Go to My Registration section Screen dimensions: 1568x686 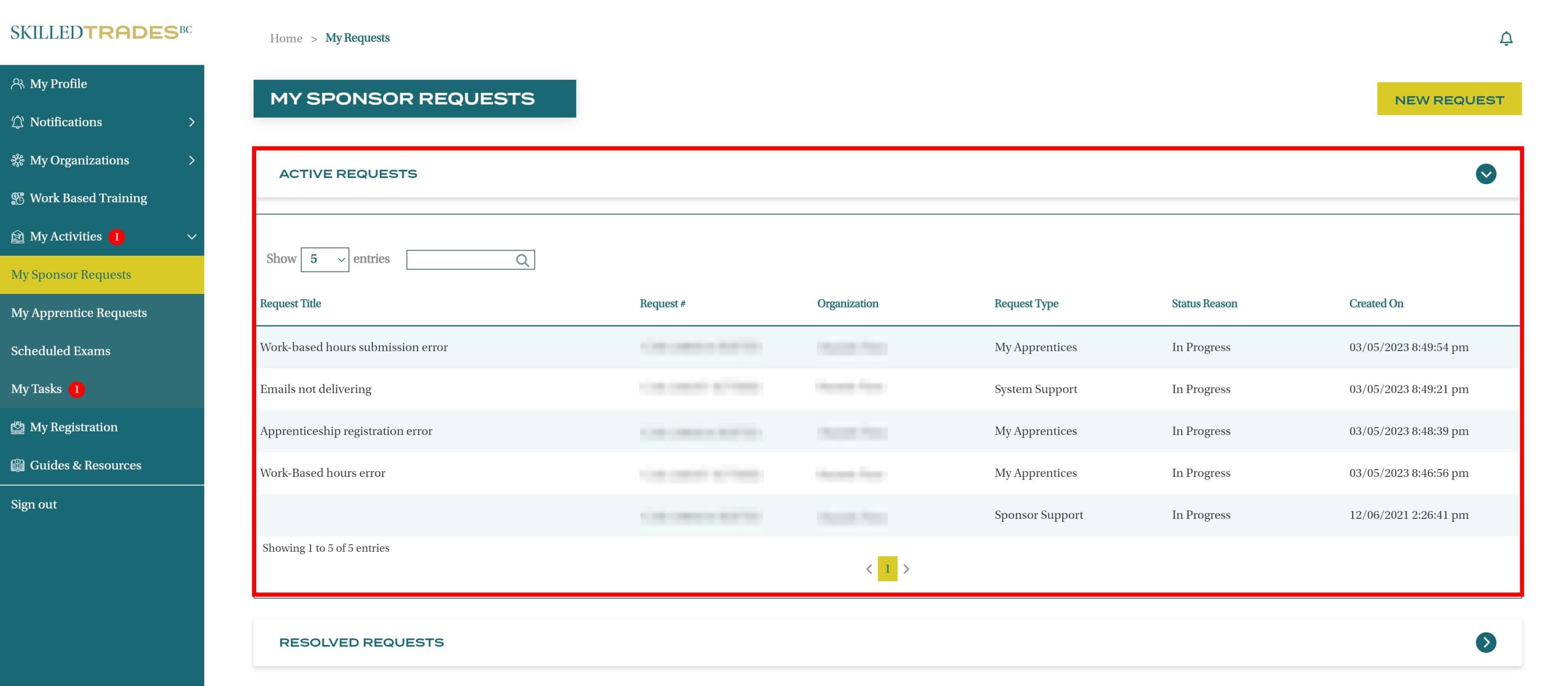tap(73, 427)
